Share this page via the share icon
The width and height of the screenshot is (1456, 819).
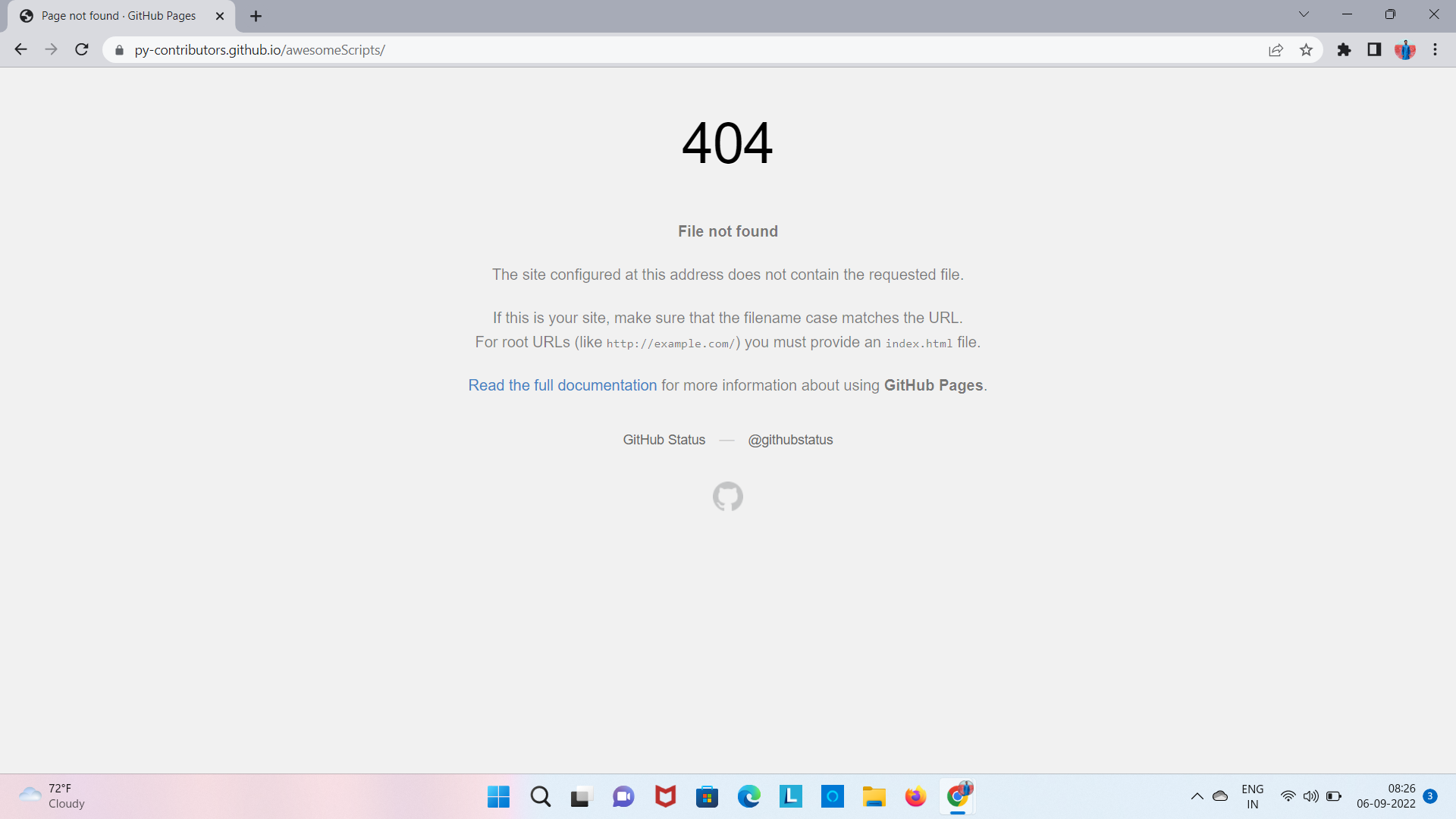1276,50
